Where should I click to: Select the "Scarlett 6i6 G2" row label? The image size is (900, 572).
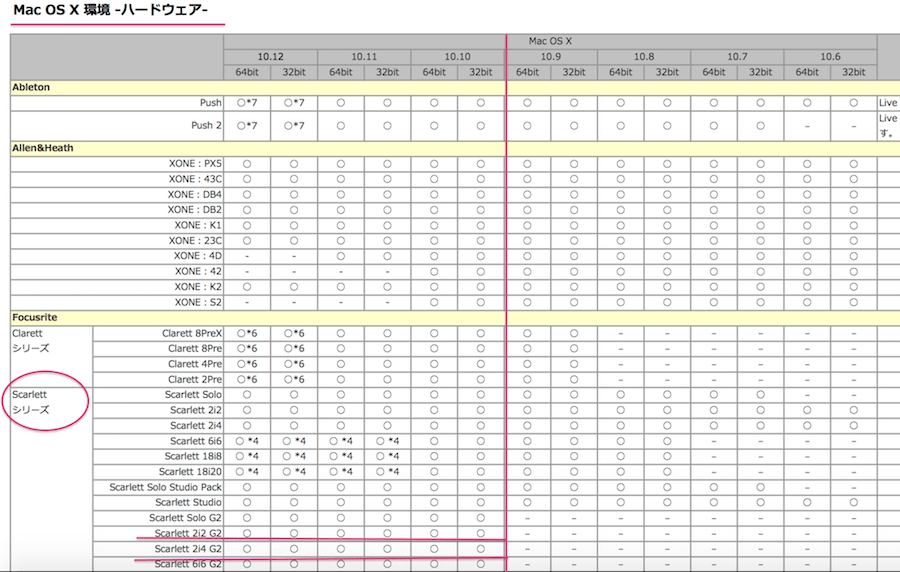(x=188, y=565)
